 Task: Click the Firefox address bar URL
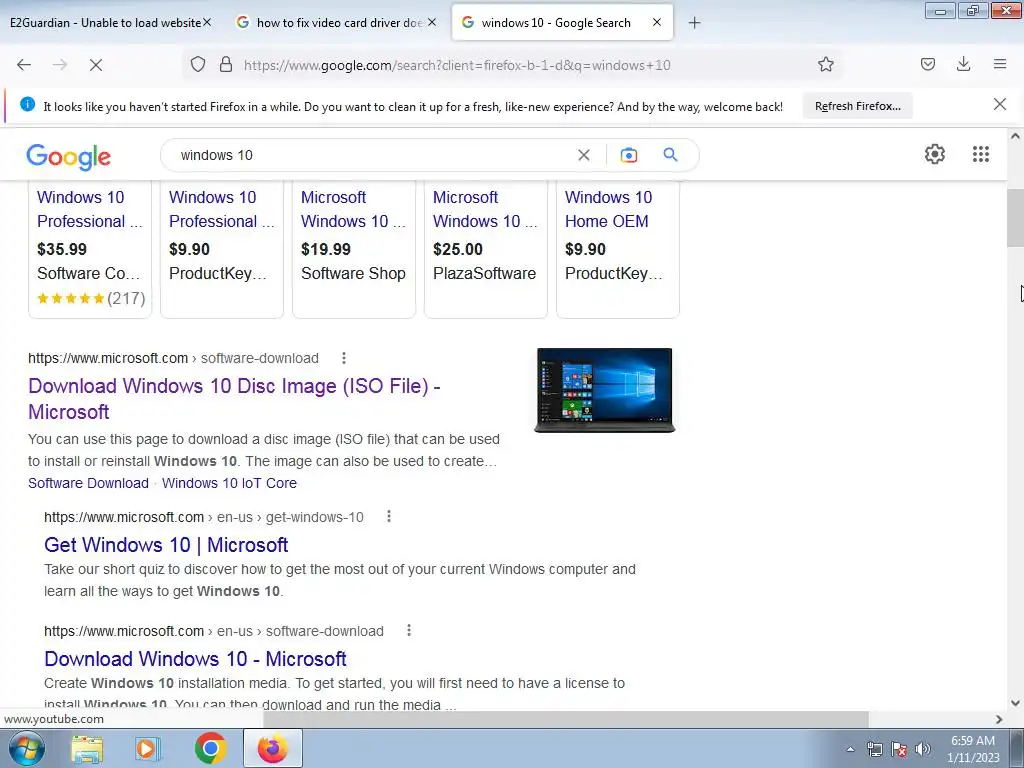point(457,65)
